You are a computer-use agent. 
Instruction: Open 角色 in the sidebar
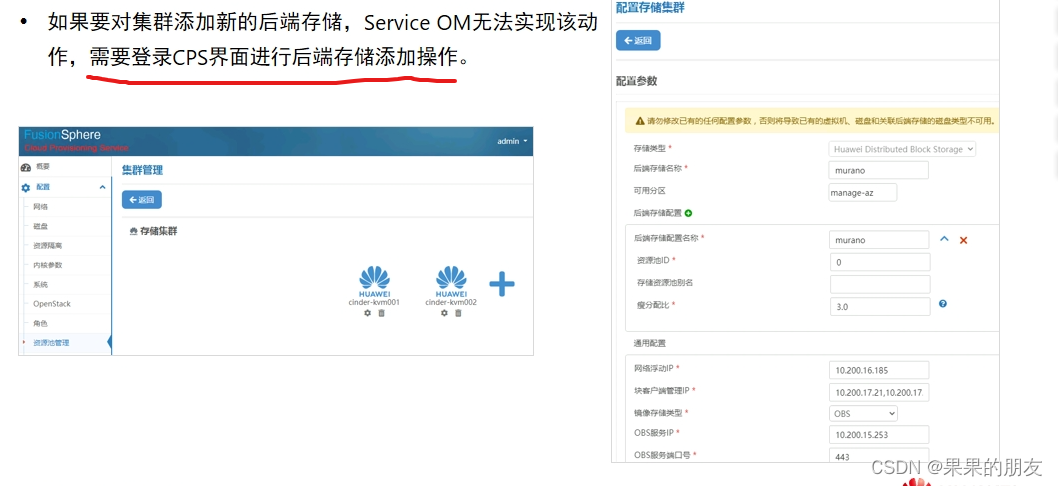40,323
